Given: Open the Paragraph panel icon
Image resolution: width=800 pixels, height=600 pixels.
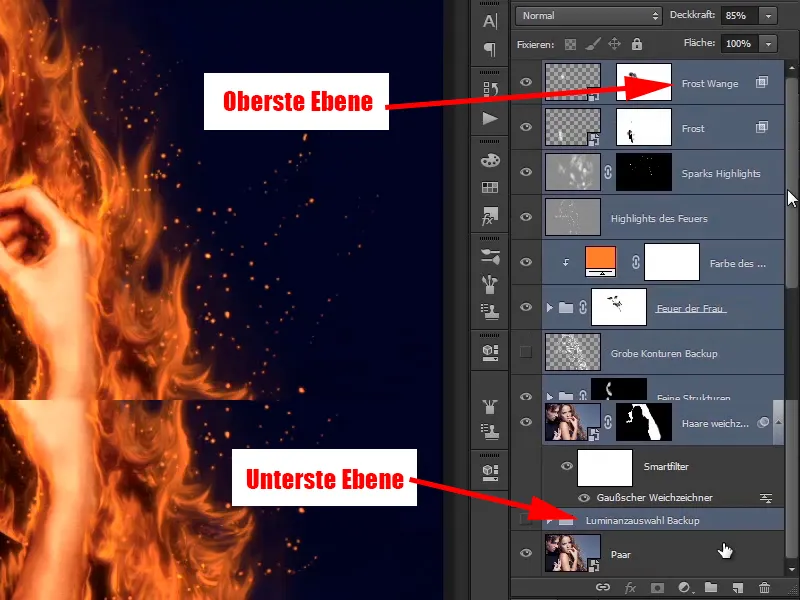Looking at the screenshot, I should coord(490,49).
